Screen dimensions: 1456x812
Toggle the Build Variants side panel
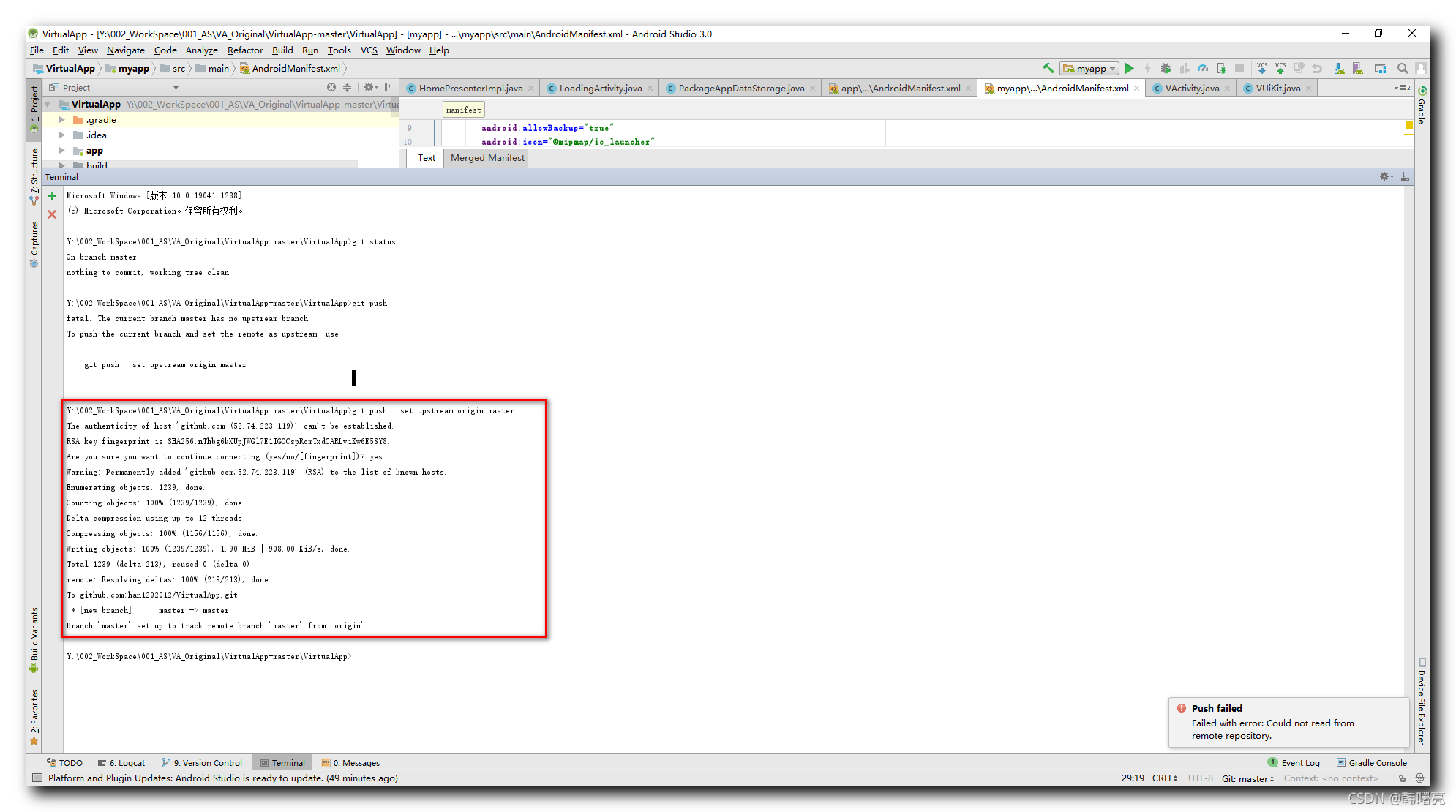tap(34, 635)
